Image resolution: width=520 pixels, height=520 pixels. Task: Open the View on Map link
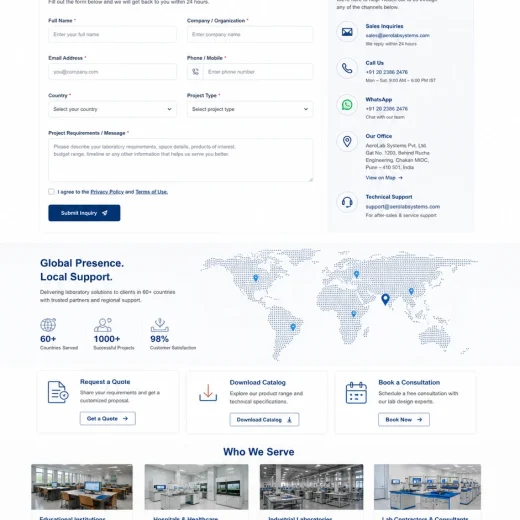384,178
